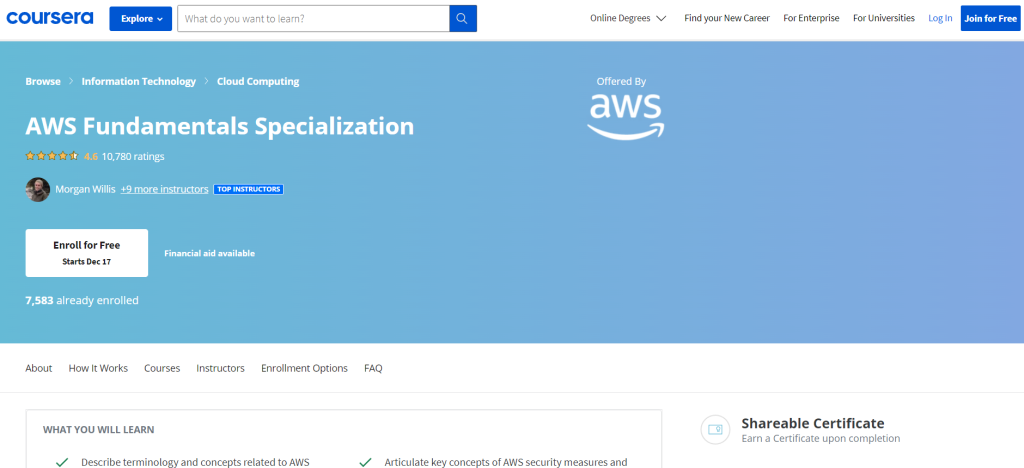Click the Join for Free button
Image resolution: width=1024 pixels, height=468 pixels.
point(990,18)
